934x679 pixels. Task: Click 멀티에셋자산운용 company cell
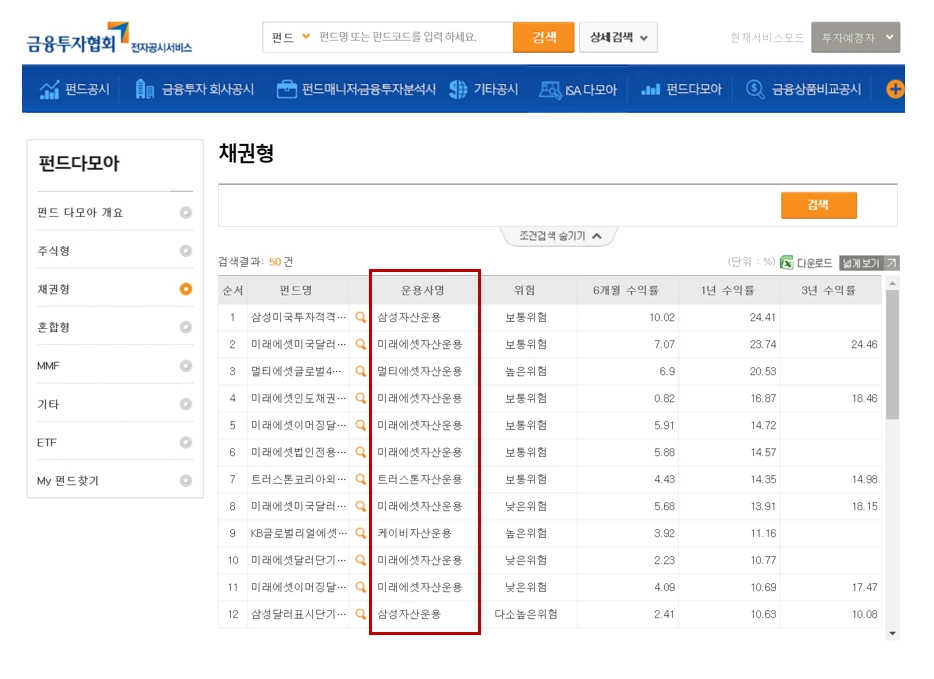(419, 371)
